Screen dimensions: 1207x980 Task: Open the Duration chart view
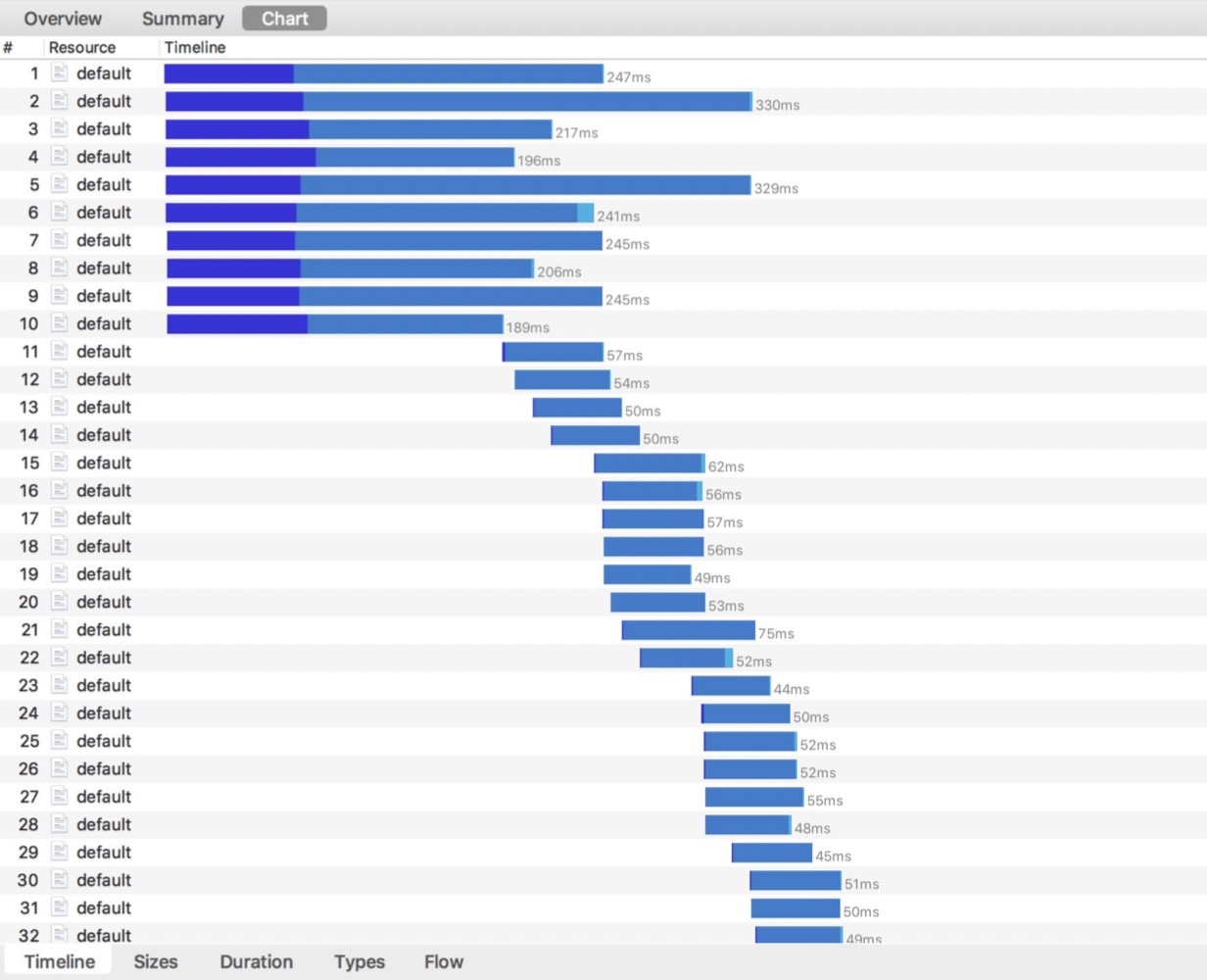pyautogui.click(x=256, y=961)
